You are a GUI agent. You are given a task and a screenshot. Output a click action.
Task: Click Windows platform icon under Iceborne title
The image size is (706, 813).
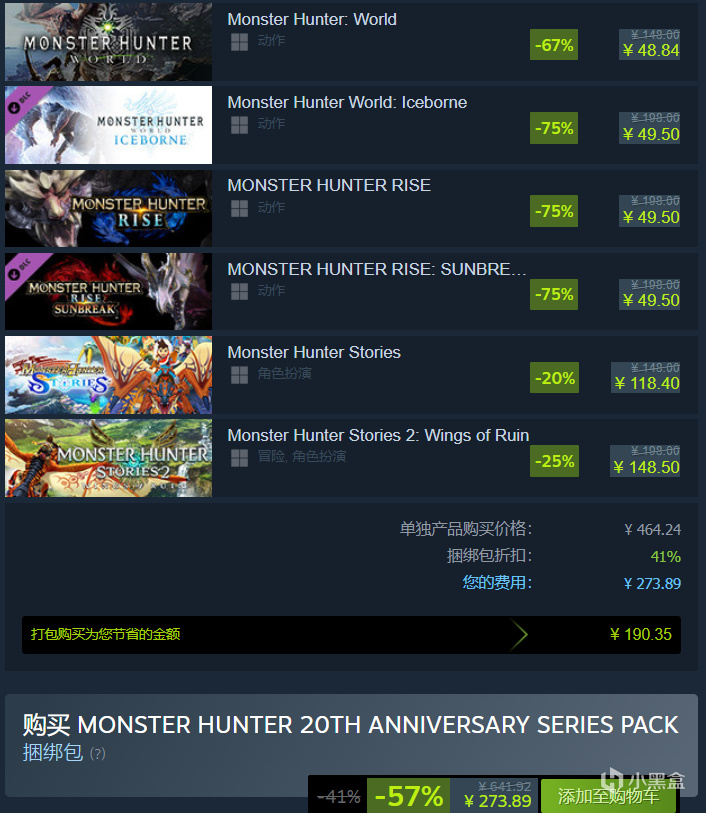tap(239, 125)
